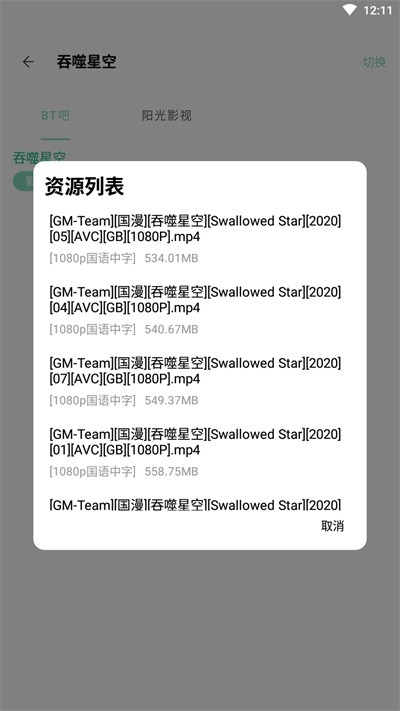Tap the 吞噬星空 page title in header

coord(86,62)
